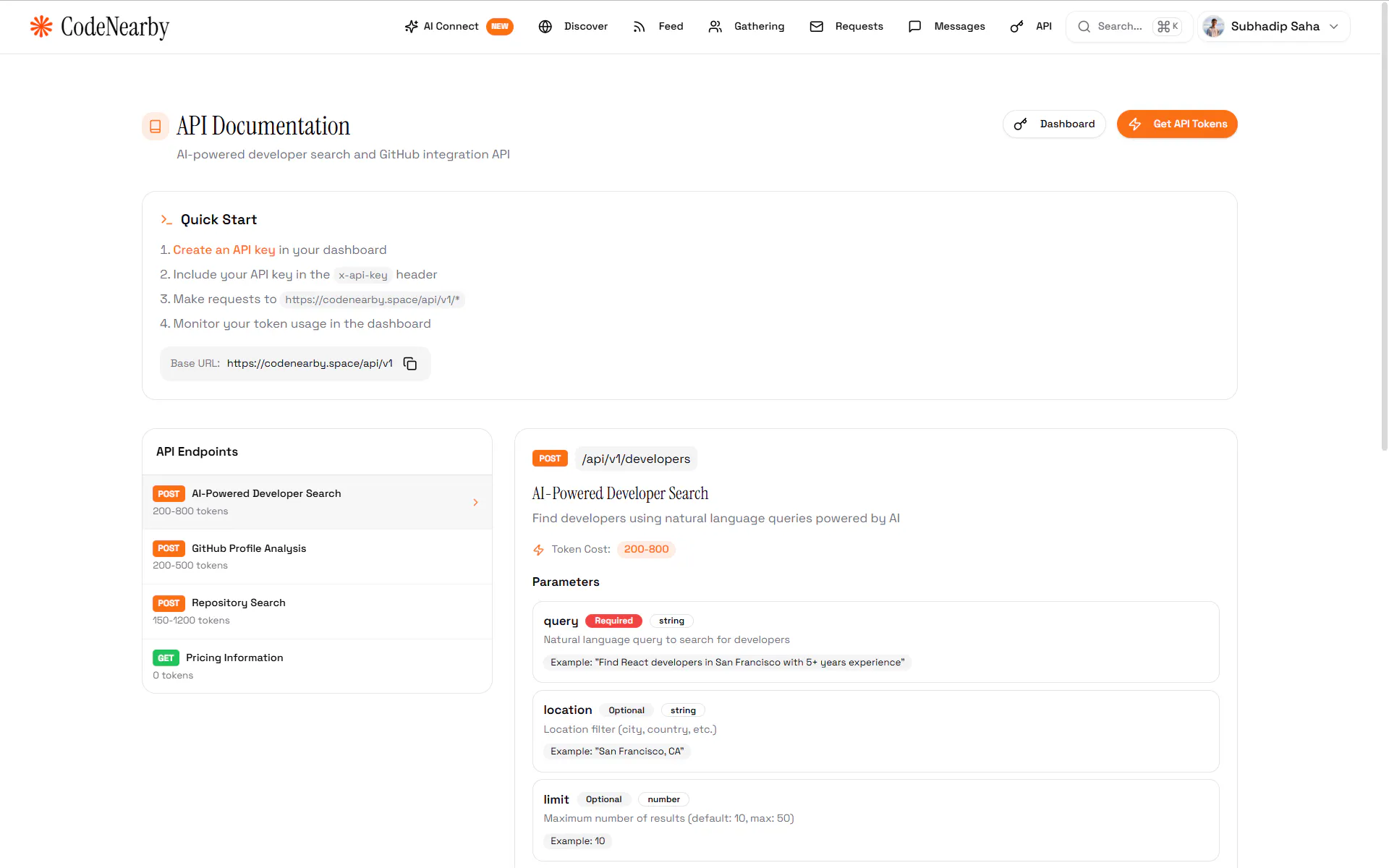Open the Feed page
The width and height of the screenshot is (1389, 868).
[658, 27]
